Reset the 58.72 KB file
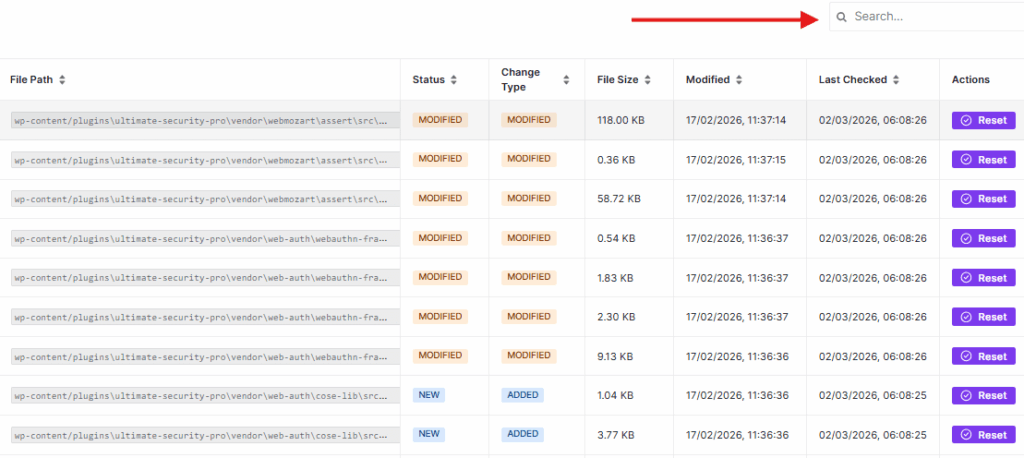1024x458 pixels. tap(983, 199)
